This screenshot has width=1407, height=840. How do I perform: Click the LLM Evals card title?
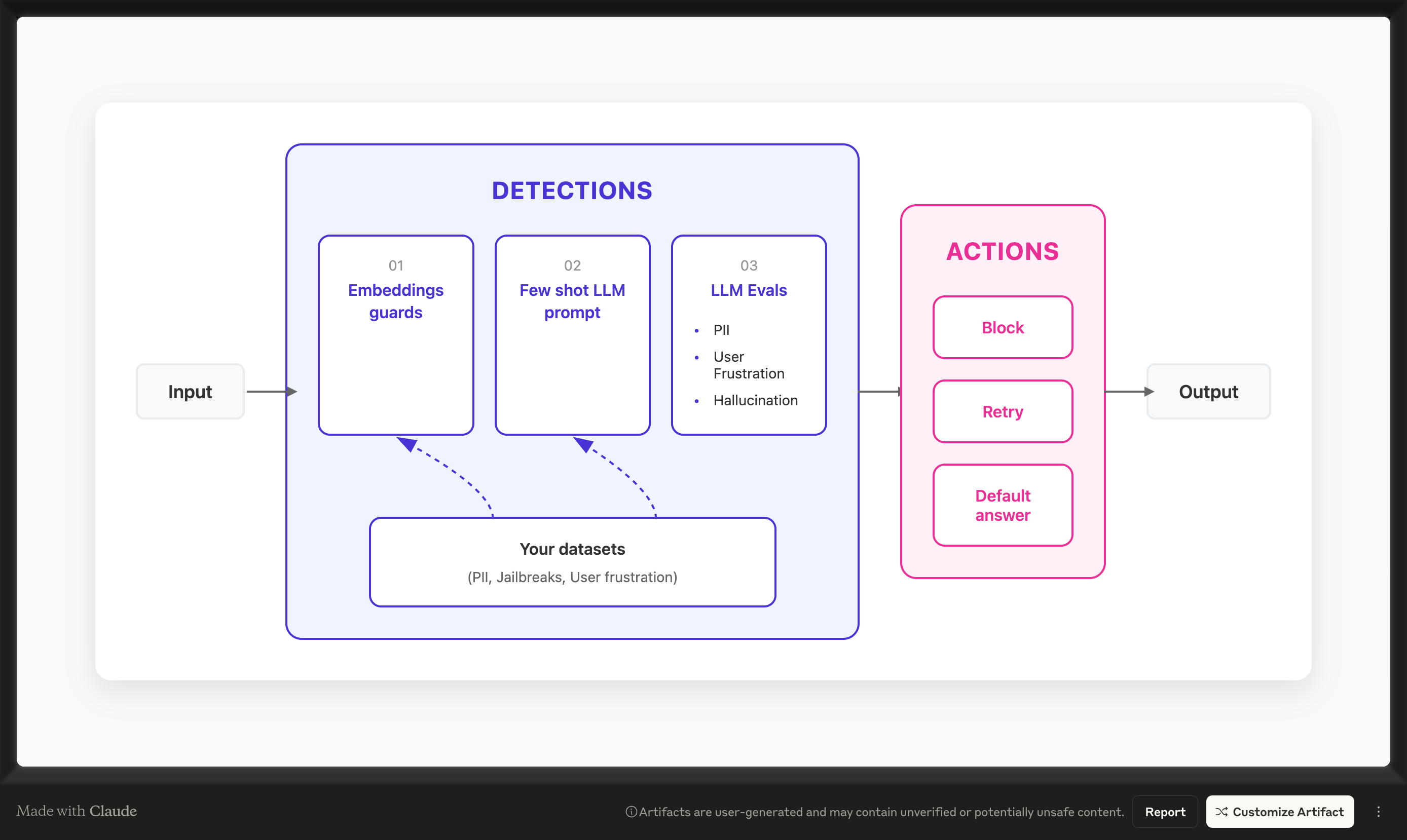(x=749, y=290)
